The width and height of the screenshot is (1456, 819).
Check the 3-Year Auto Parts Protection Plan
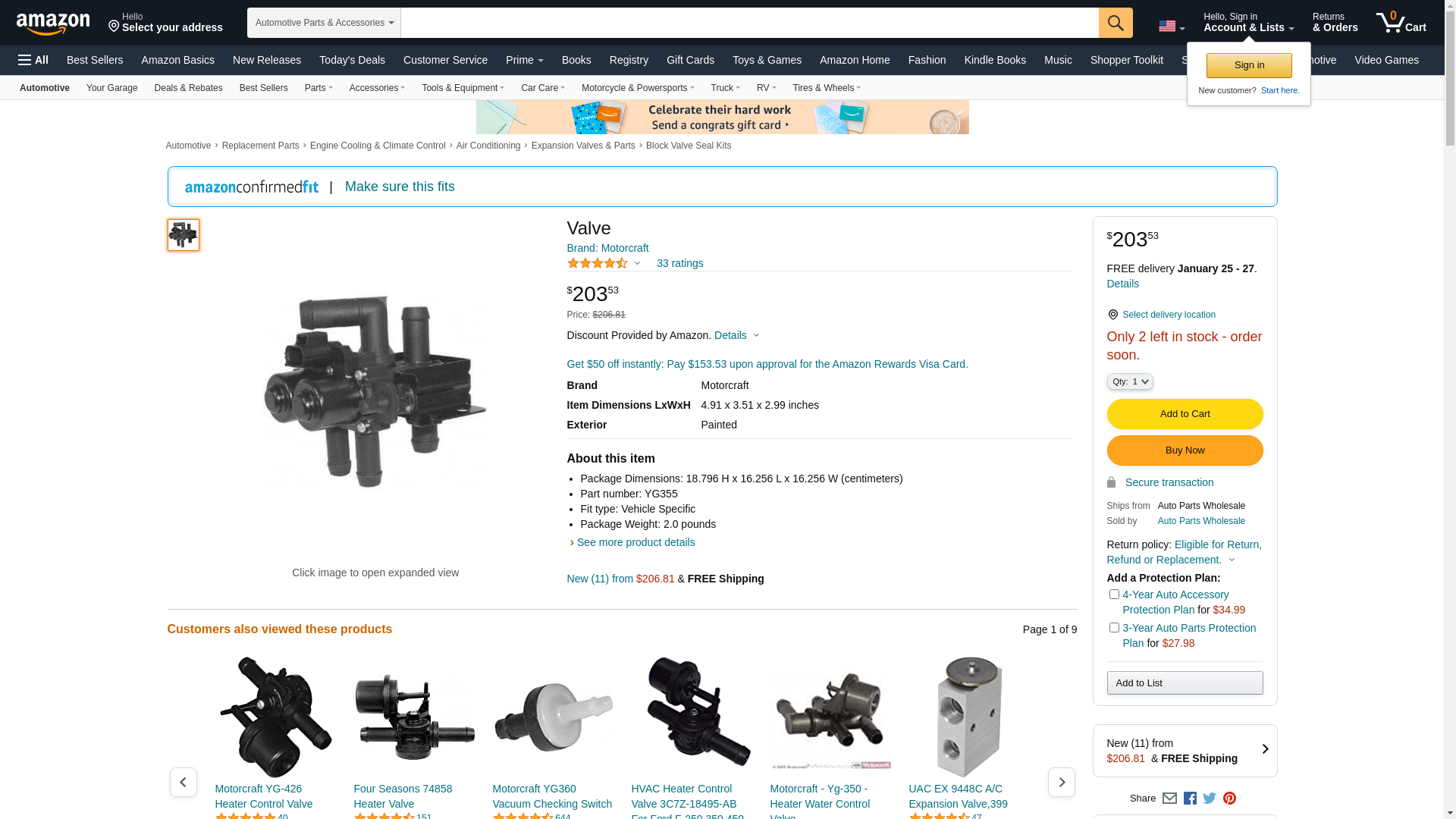(x=1114, y=628)
